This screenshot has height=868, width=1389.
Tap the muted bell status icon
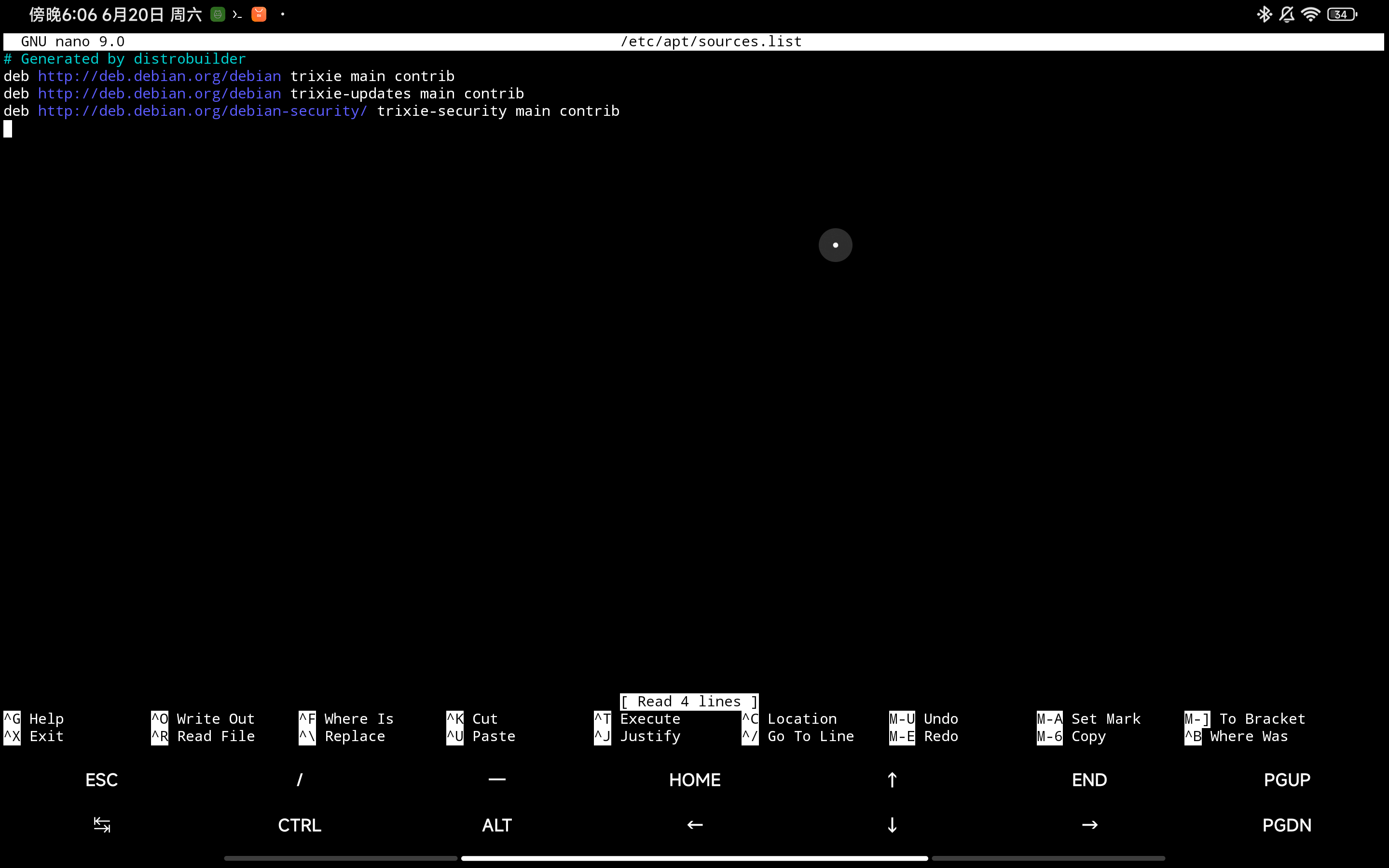point(1287,14)
